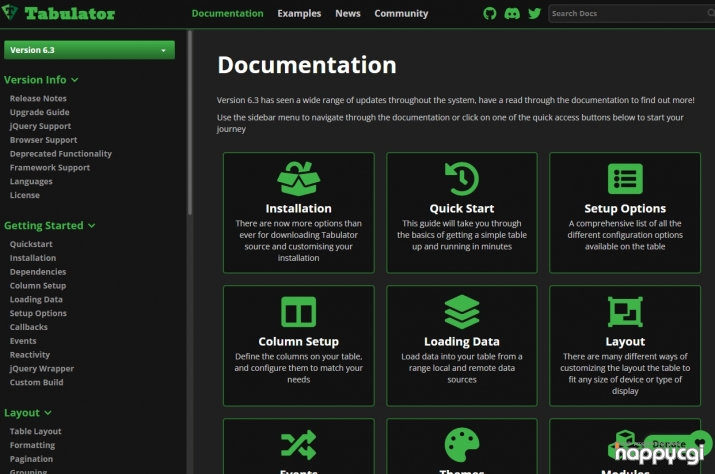Open the Version 6.3 dropdown
Image resolution: width=715 pixels, height=474 pixels.
tap(89, 50)
